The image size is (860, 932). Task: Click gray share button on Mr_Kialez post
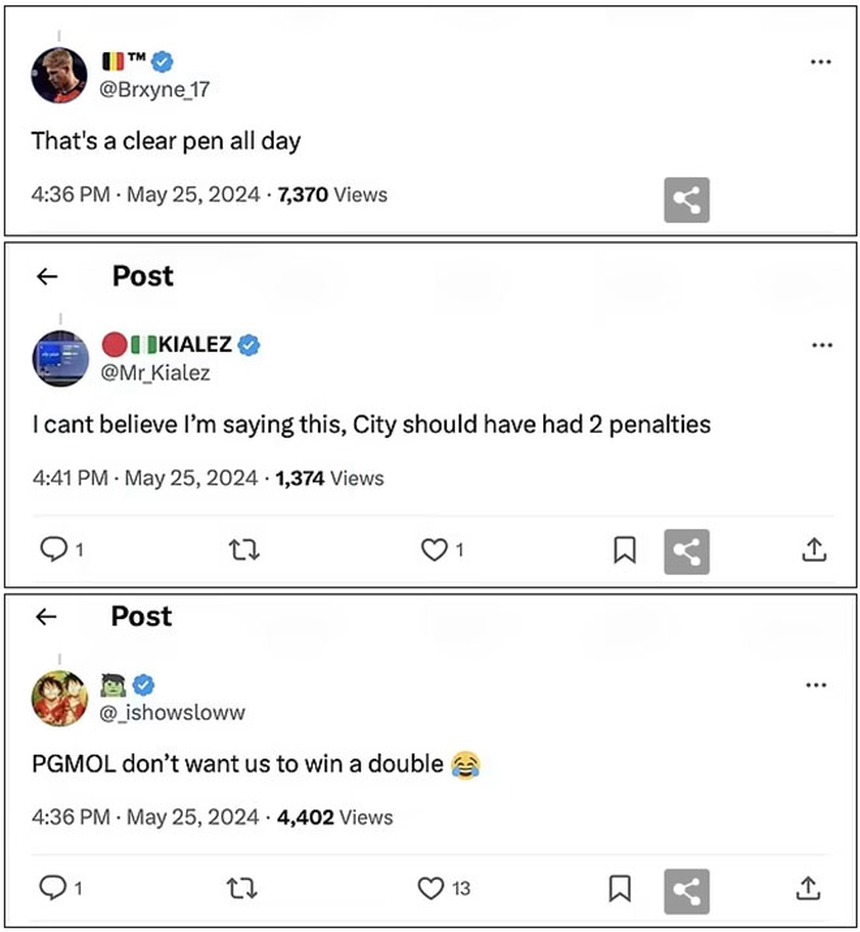(686, 551)
